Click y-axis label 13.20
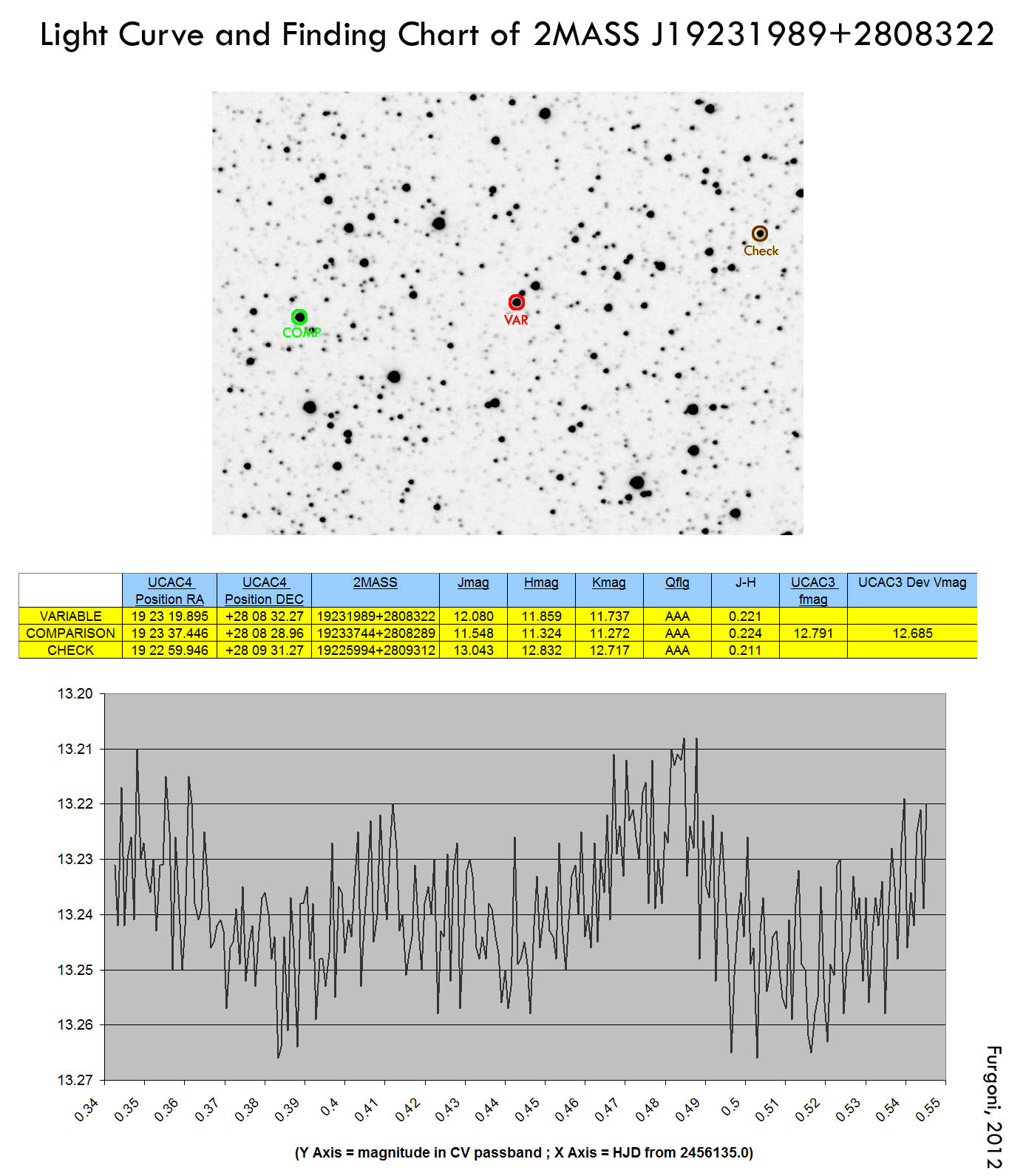 [75, 693]
